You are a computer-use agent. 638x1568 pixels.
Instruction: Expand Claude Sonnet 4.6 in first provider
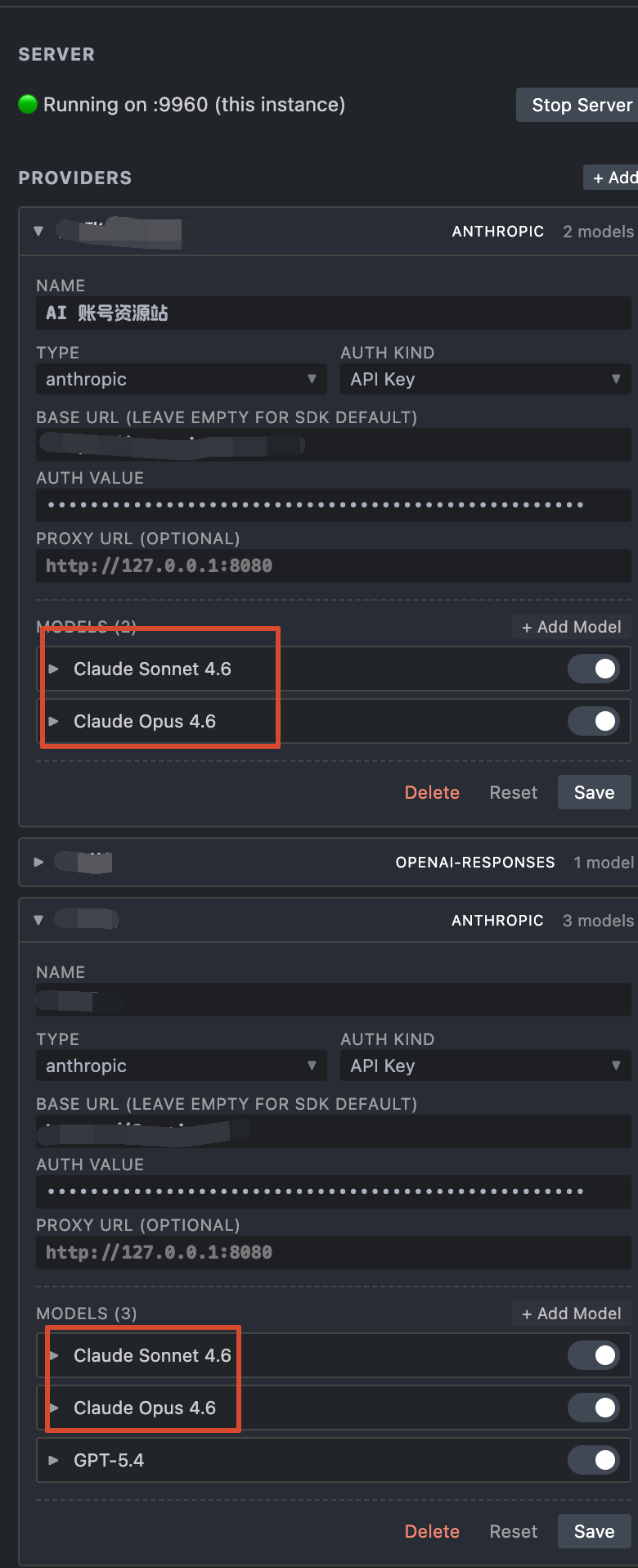[x=54, y=669]
